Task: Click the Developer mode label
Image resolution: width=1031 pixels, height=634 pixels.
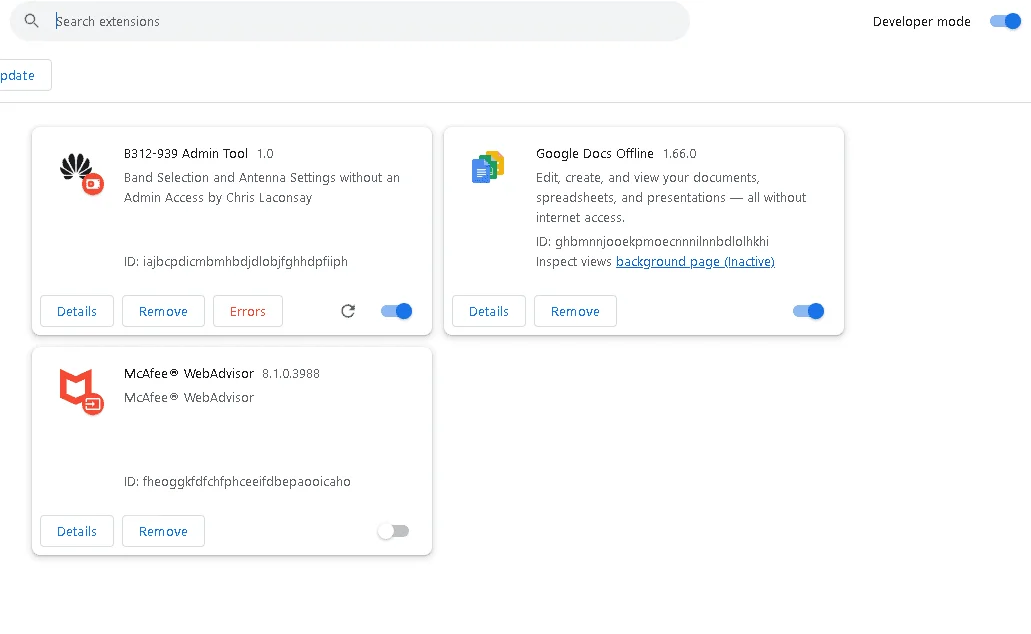Action: click(921, 21)
